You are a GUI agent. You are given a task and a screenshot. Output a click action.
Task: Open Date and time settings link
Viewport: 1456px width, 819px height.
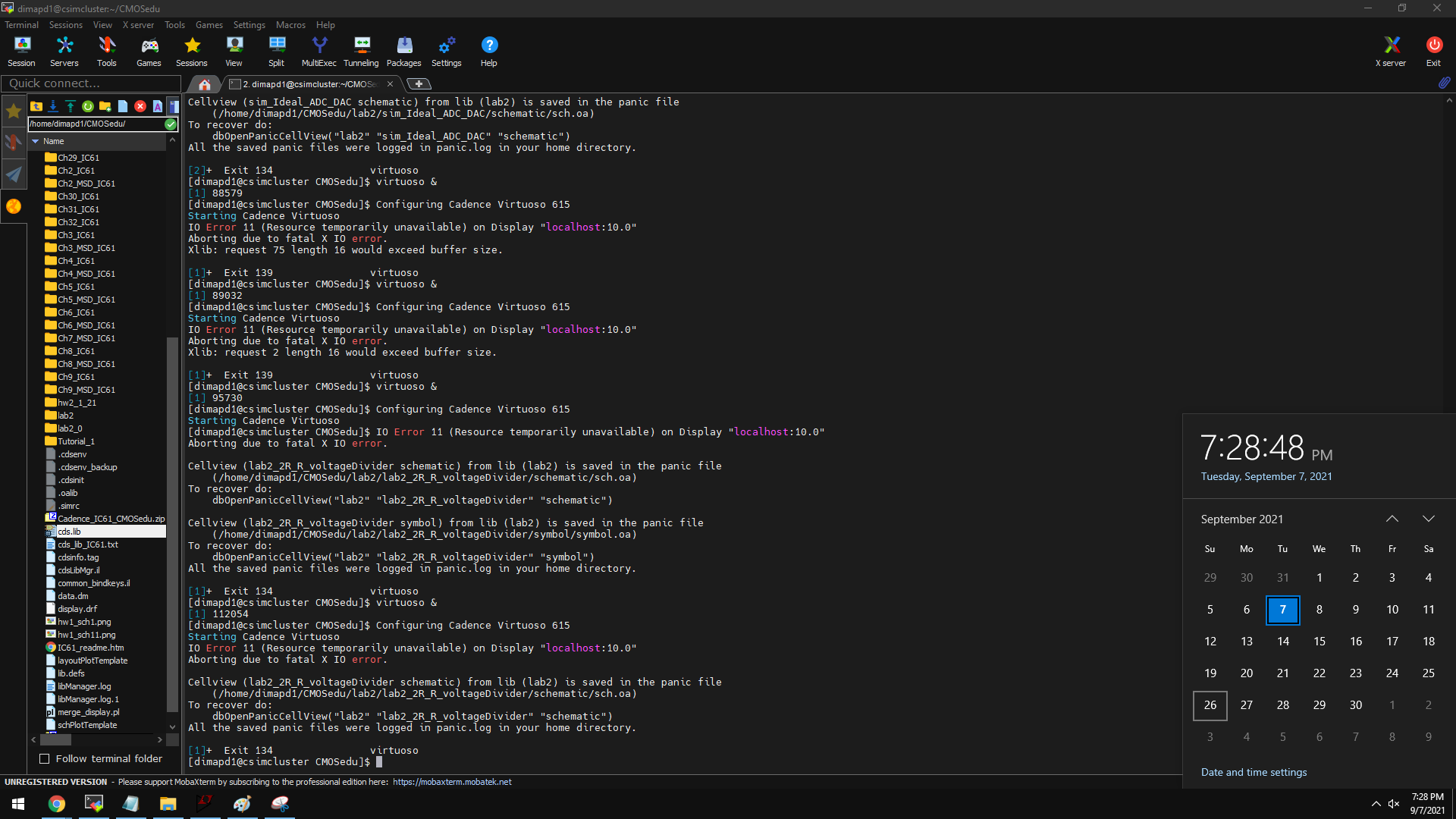coord(1254,772)
